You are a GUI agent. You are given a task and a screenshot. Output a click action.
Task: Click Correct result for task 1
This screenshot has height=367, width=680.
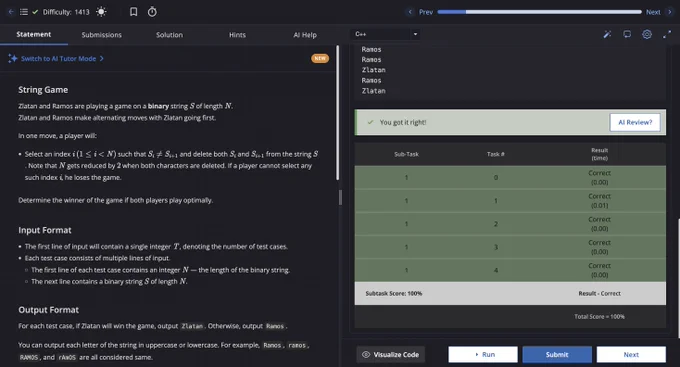[599, 201]
